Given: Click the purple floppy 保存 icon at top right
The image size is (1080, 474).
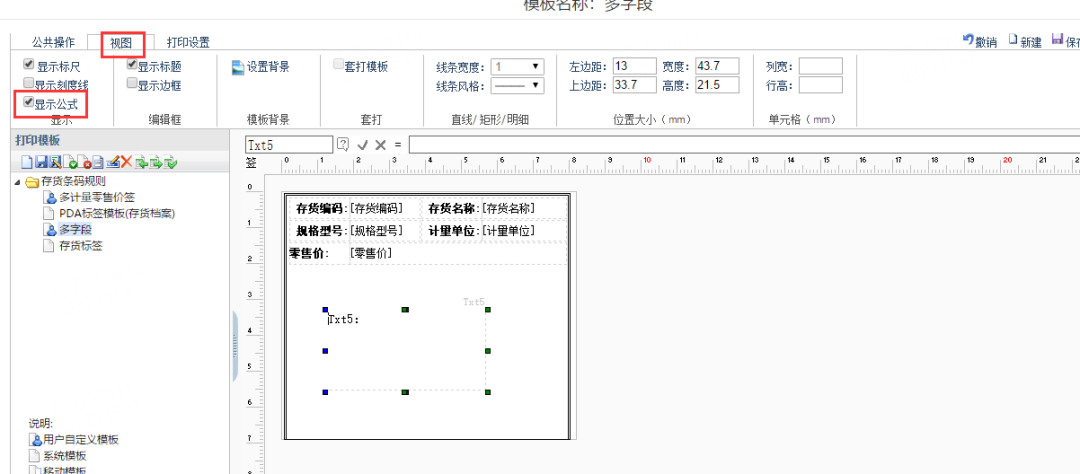Looking at the screenshot, I should (1058, 40).
